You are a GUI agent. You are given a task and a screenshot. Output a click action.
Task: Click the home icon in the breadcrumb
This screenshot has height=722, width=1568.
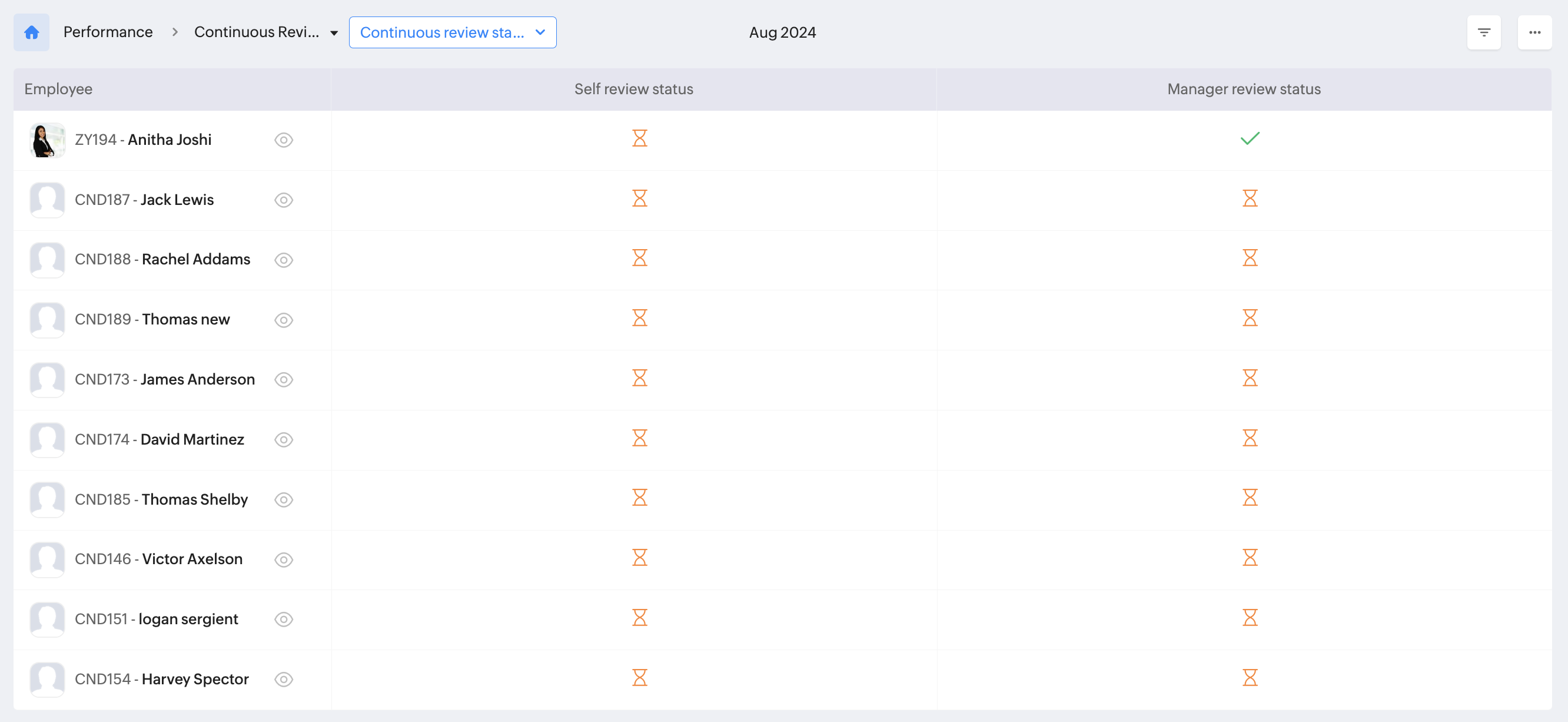point(32,32)
